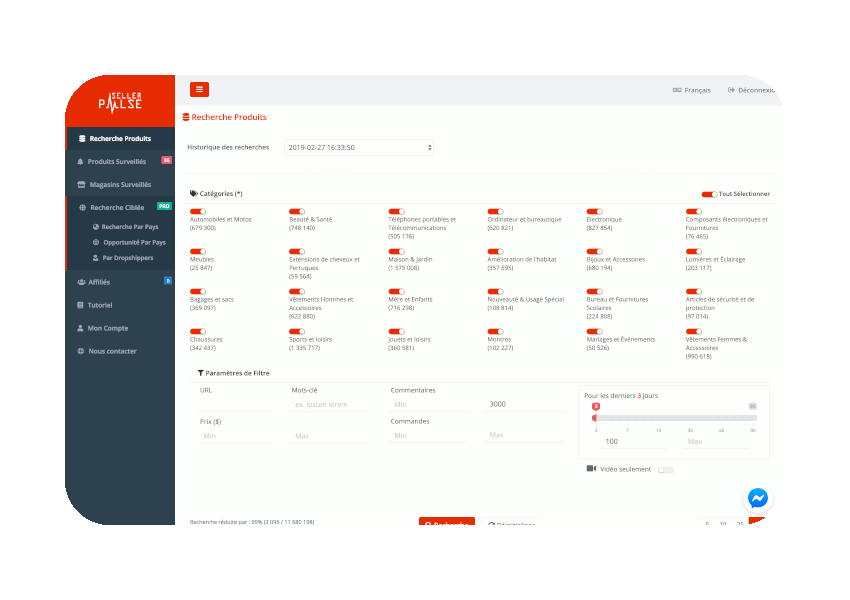
Task: Click the person icon beside Mon Compte
Action: pos(80,328)
